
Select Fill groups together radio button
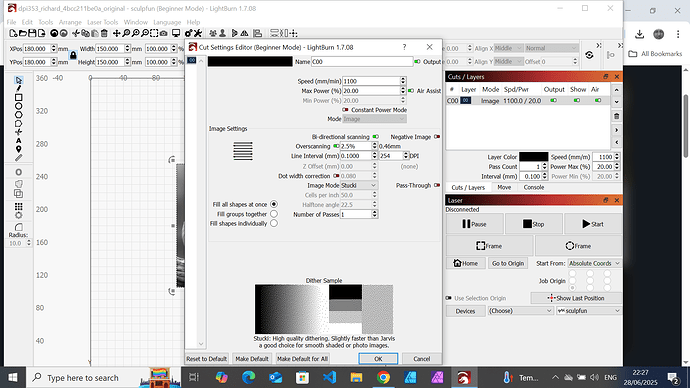pyautogui.click(x=274, y=214)
